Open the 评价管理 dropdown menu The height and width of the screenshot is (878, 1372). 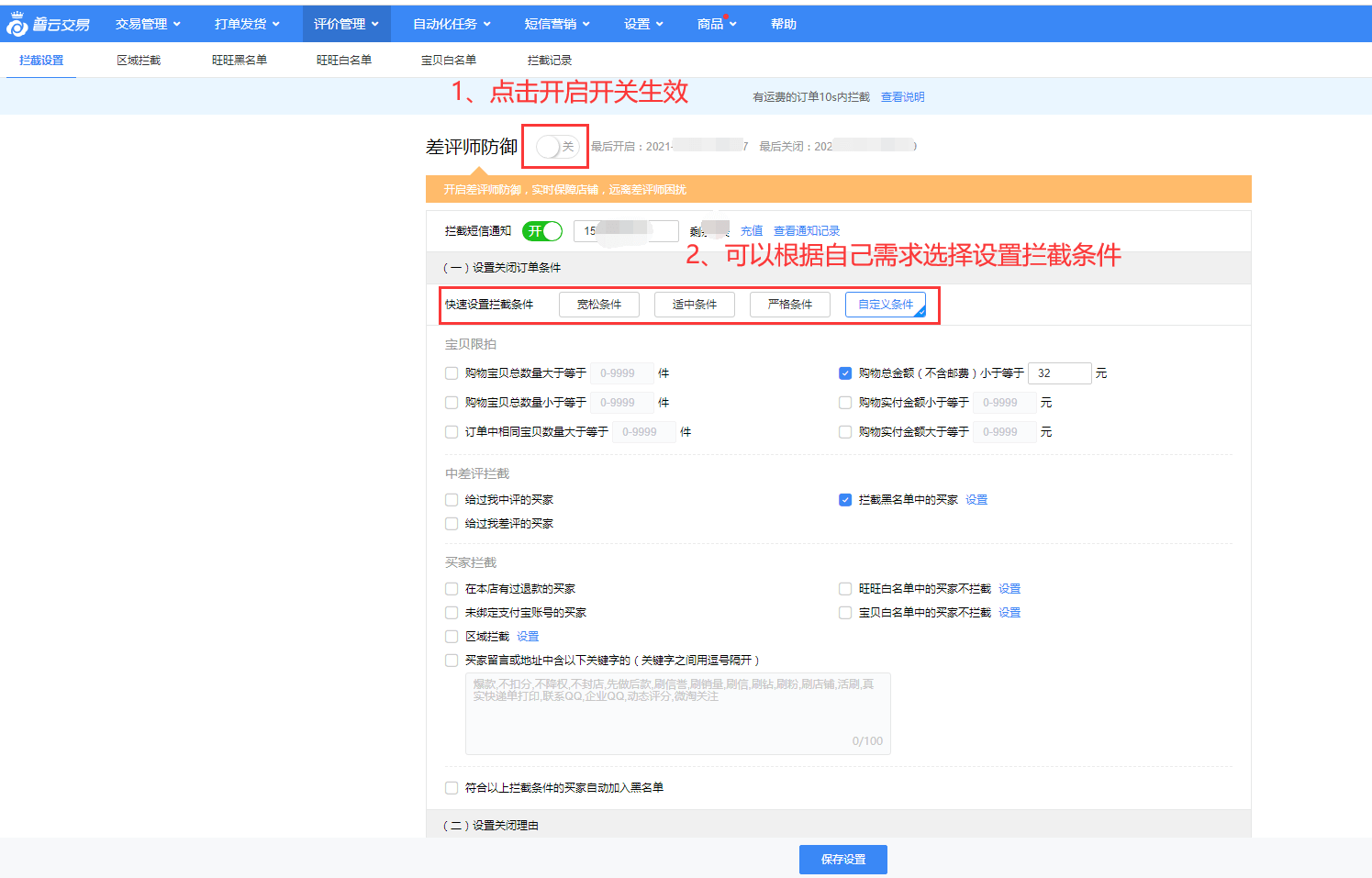(x=346, y=24)
